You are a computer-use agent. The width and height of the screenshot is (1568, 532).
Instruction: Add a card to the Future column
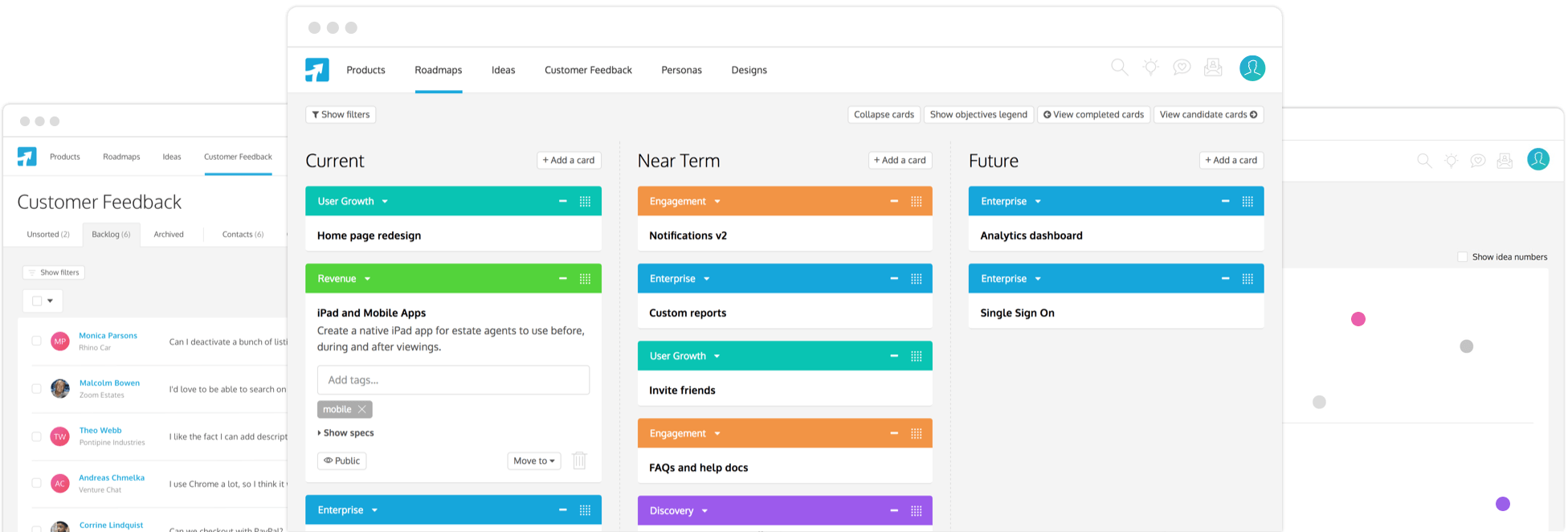tap(1231, 161)
